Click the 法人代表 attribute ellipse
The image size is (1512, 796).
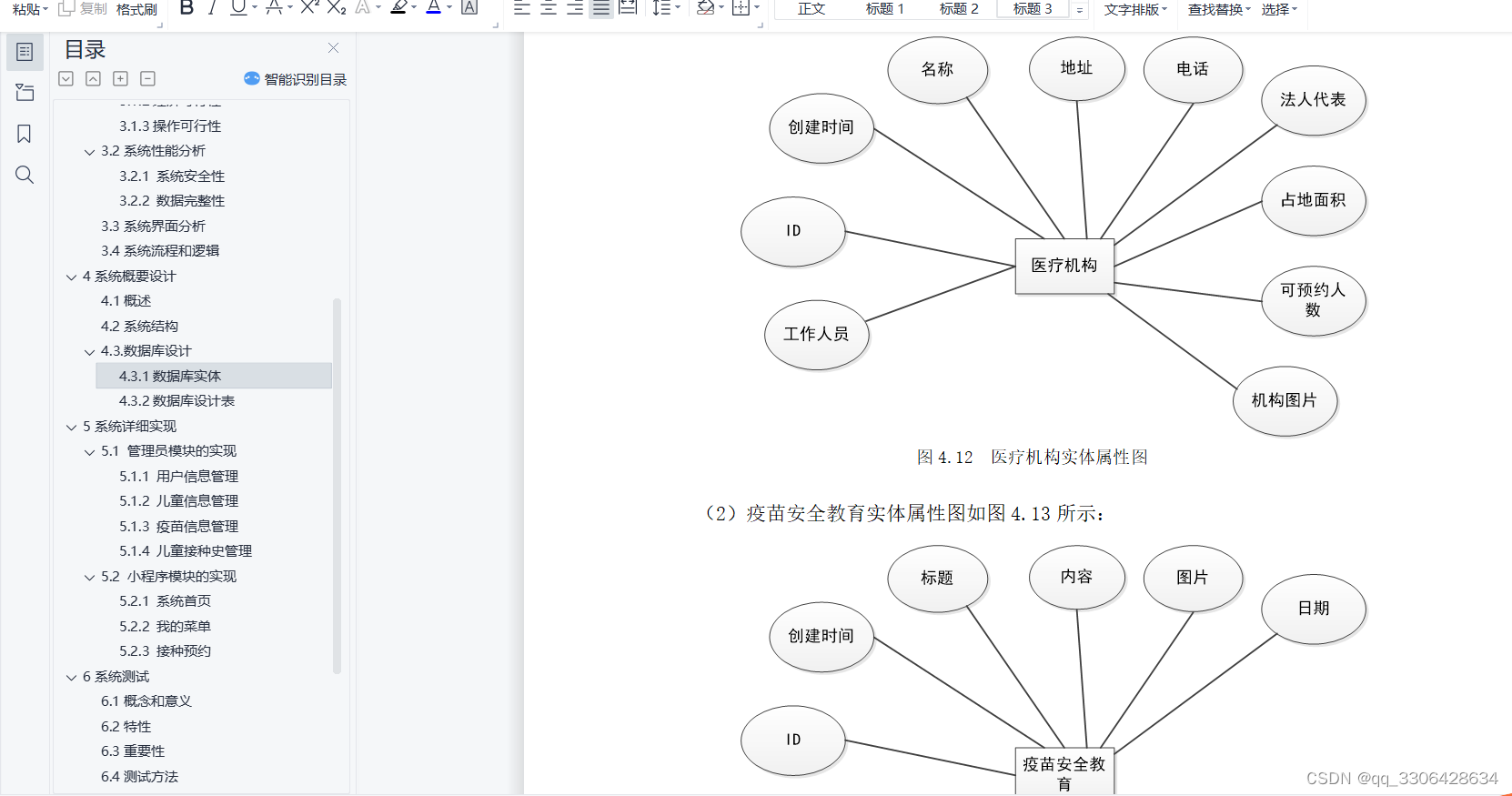(x=1313, y=100)
